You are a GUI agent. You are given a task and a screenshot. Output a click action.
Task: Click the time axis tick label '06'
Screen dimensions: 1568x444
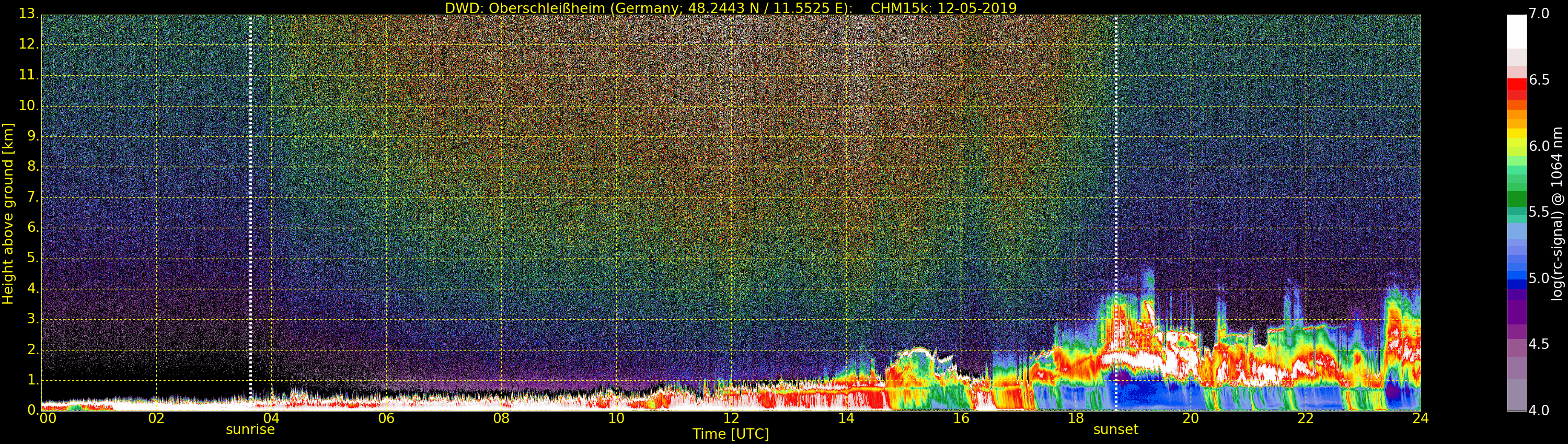pos(387,418)
